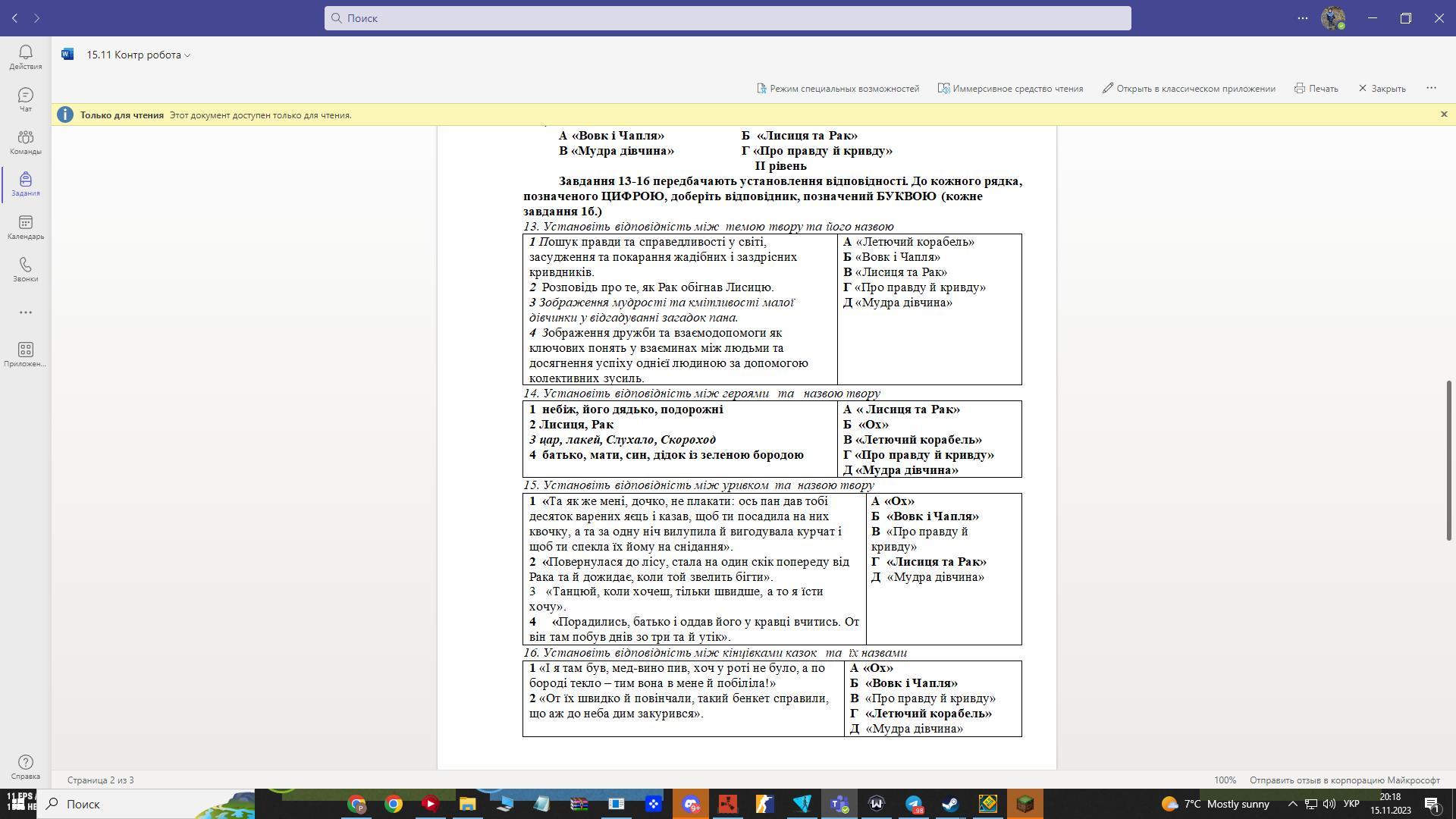The image size is (1456, 819).
Task: Click the 100% zoom level in status bar
Action: point(1225,780)
